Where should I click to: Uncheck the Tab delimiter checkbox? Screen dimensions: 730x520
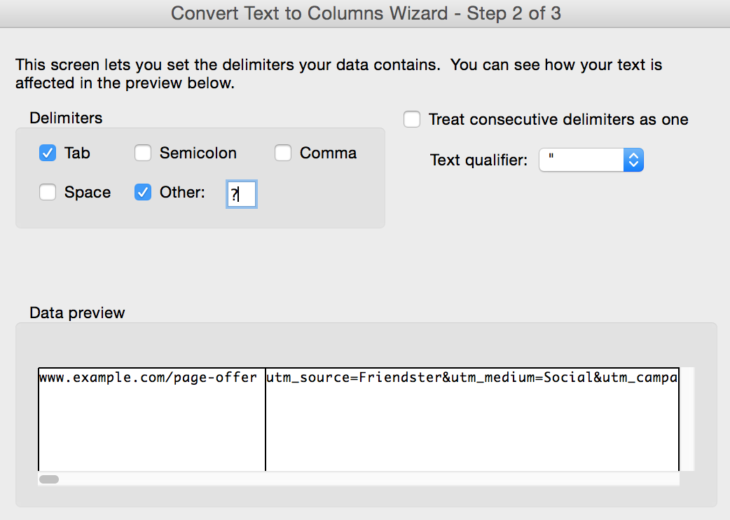47,153
